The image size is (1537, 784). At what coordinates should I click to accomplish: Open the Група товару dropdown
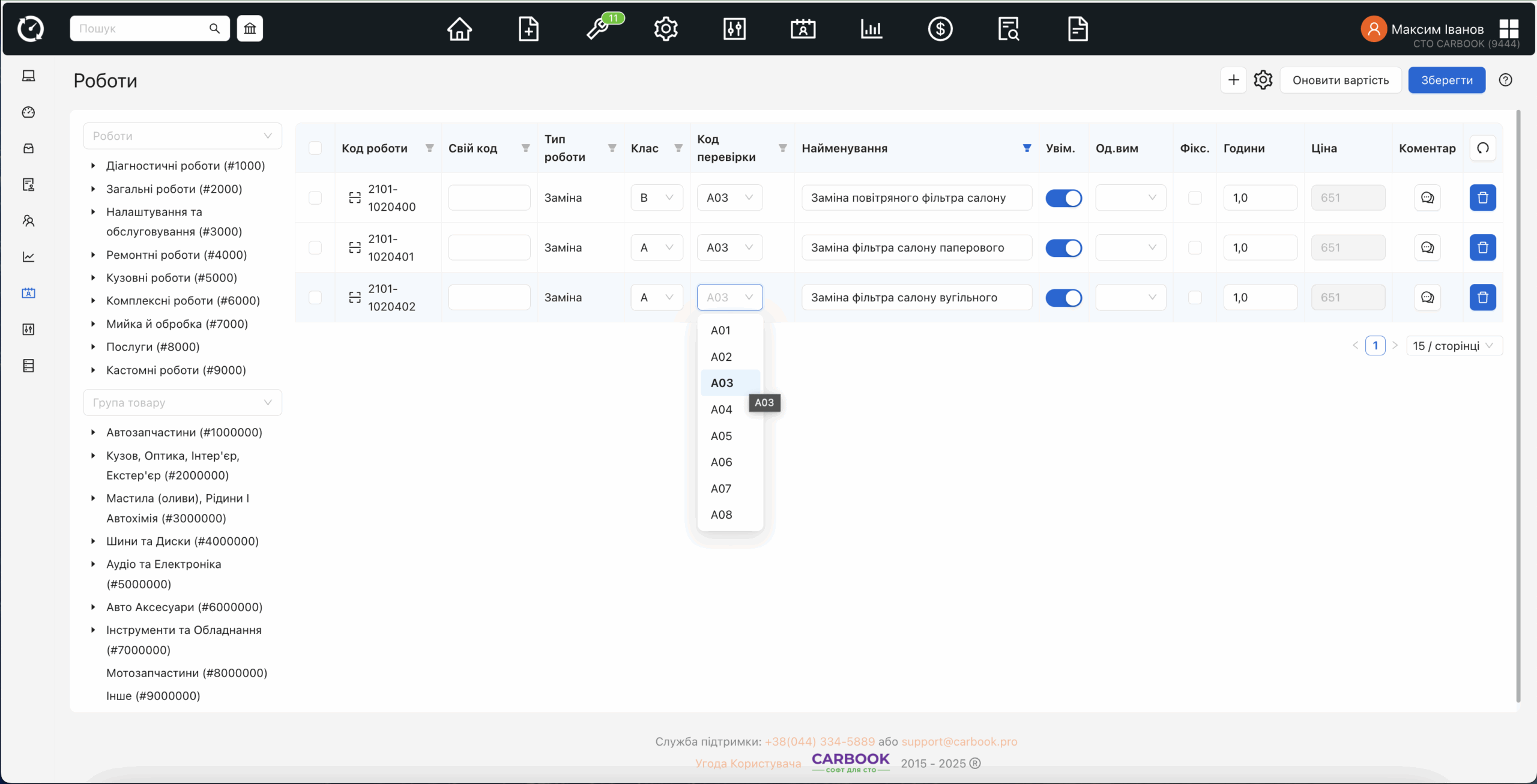(x=182, y=402)
